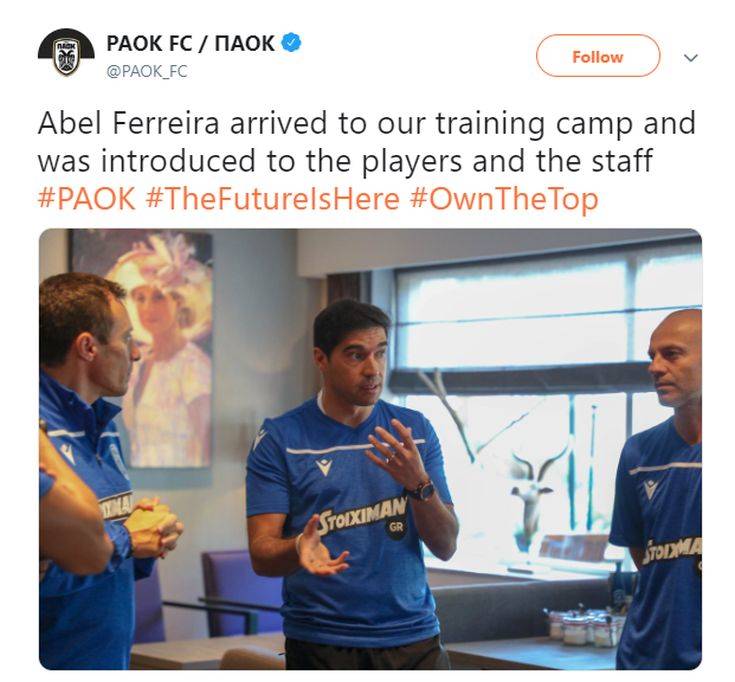Screen dimensions: 735x682
Task: Click the Macron logo on the center man's shirt
Action: (323, 466)
